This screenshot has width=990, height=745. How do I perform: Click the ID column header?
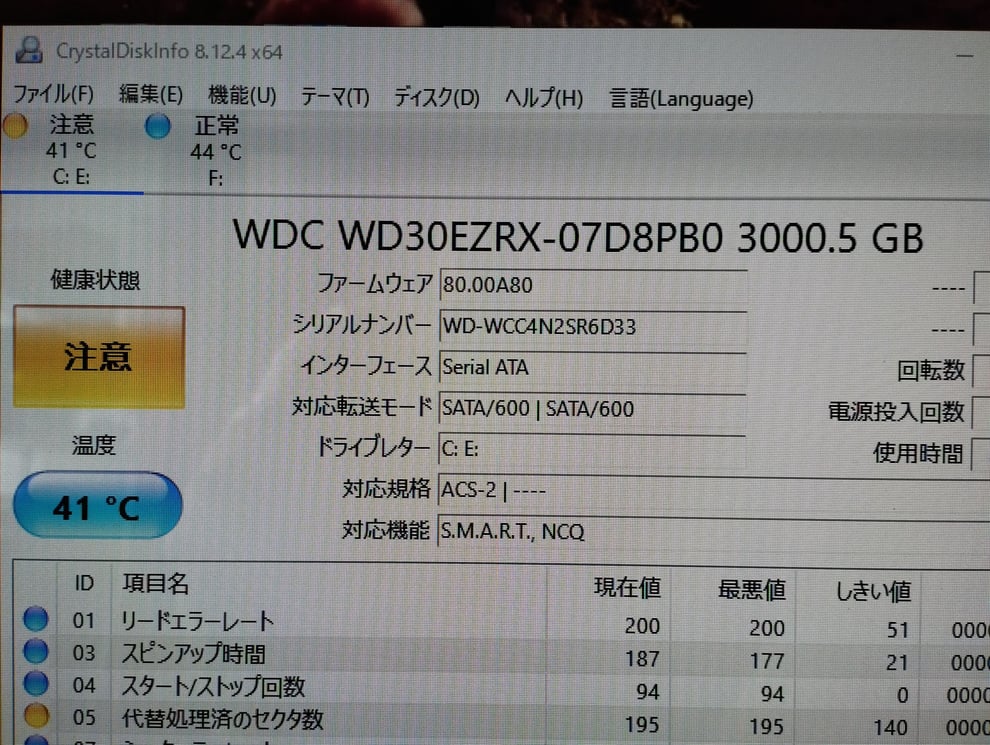(x=84, y=583)
